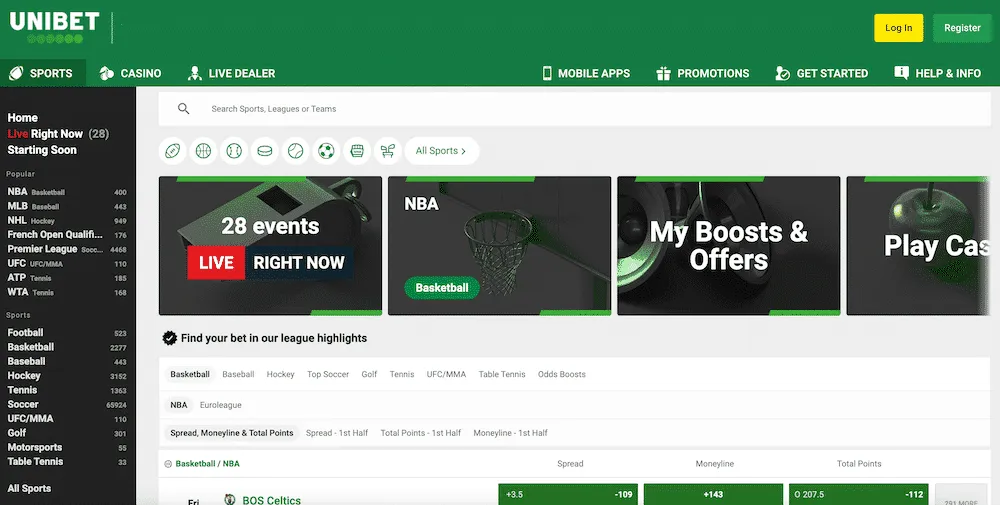This screenshot has height=505, width=1000.
Task: Open Promotions menu
Action: point(703,73)
